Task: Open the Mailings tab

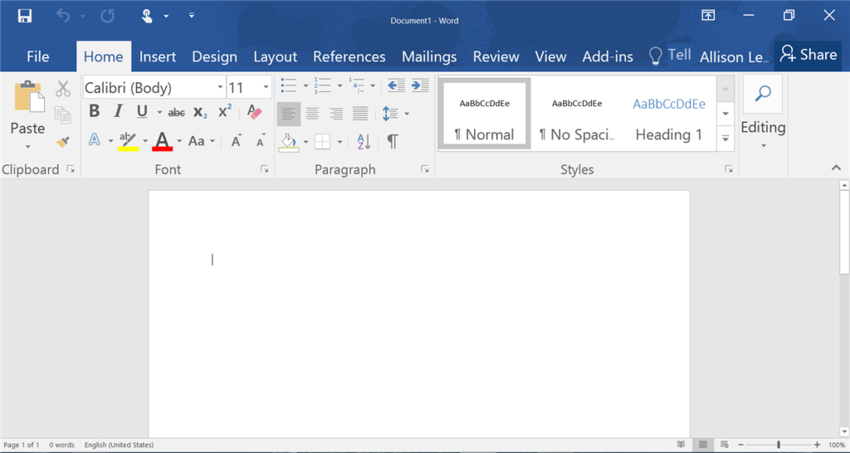Action: click(429, 56)
